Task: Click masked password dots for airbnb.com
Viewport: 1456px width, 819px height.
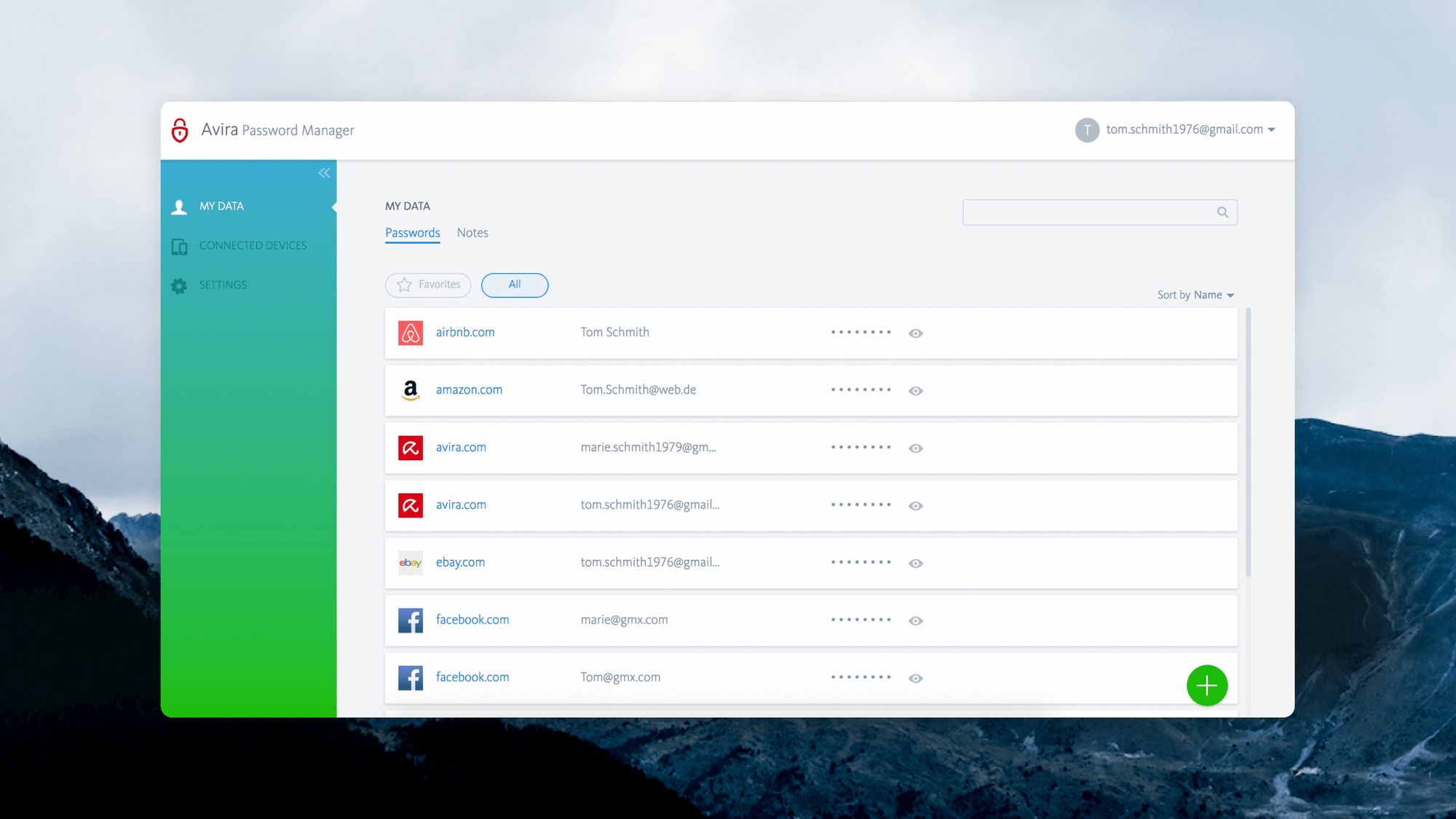Action: [860, 332]
